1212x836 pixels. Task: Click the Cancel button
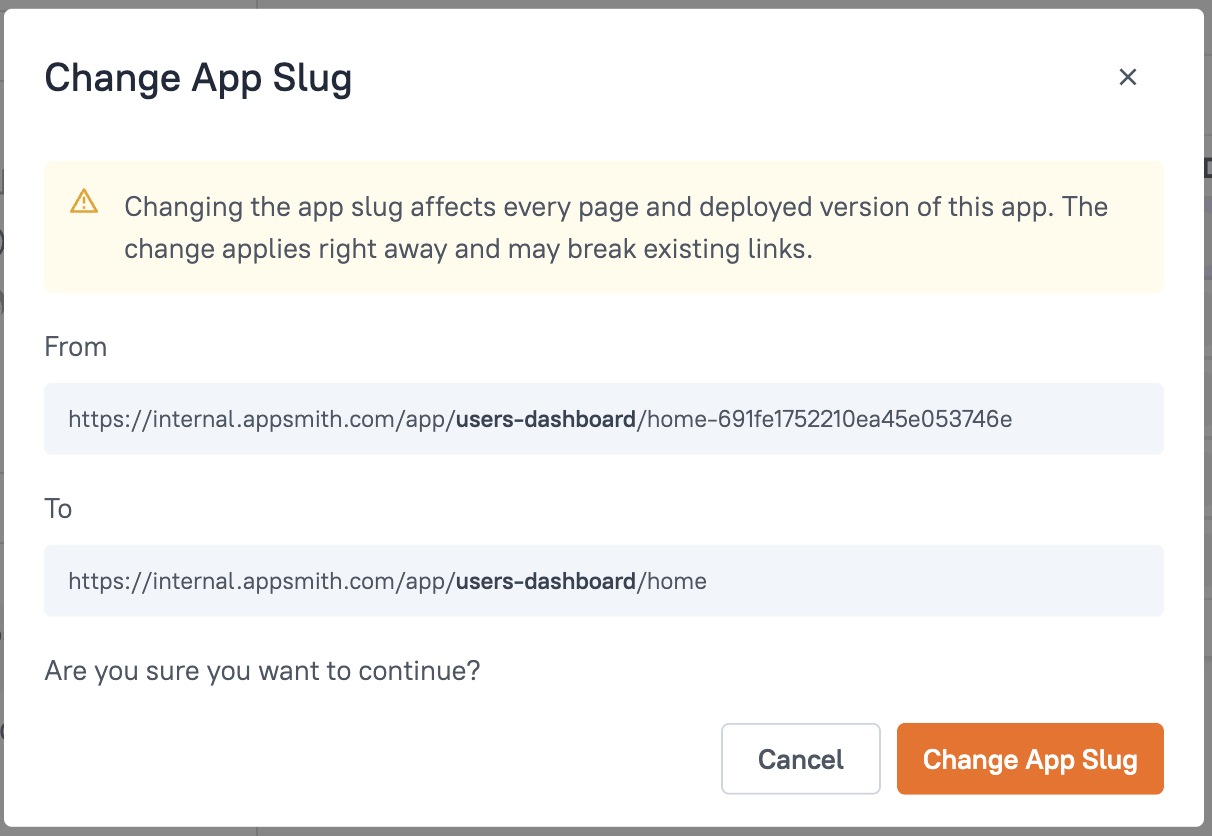[800, 759]
